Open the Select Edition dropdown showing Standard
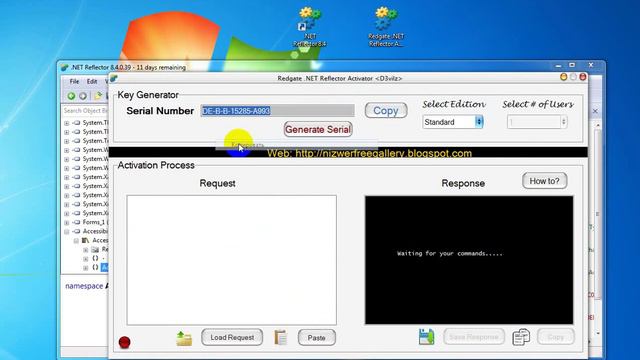The height and width of the screenshot is (360, 640). (x=453, y=122)
